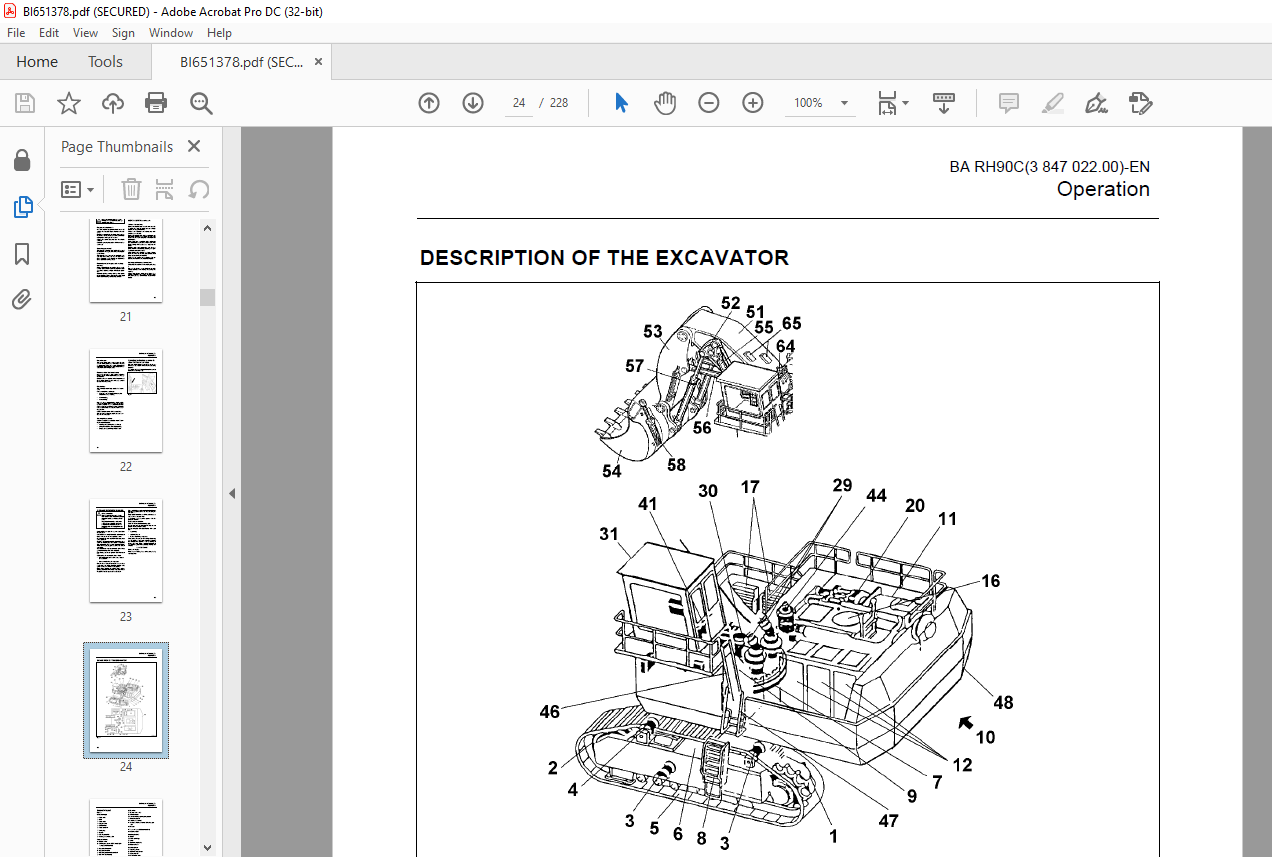The image size is (1272, 857).
Task: Select the Highlight text pen tool
Action: point(1052,103)
